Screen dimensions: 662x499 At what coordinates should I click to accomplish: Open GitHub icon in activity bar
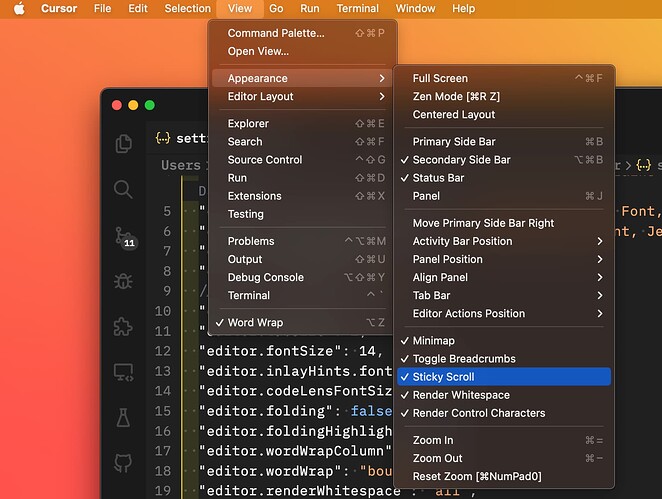(123, 463)
